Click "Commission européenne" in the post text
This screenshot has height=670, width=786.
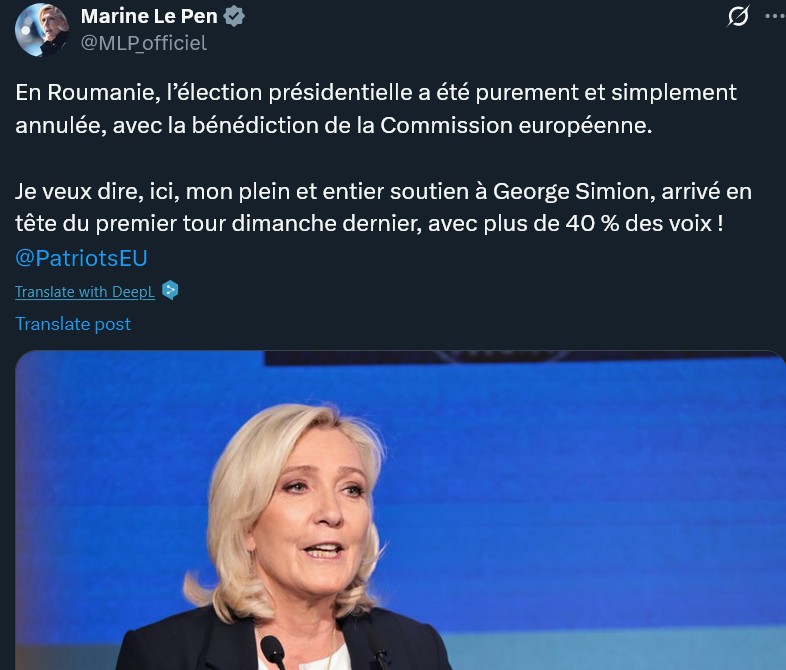click(x=516, y=125)
